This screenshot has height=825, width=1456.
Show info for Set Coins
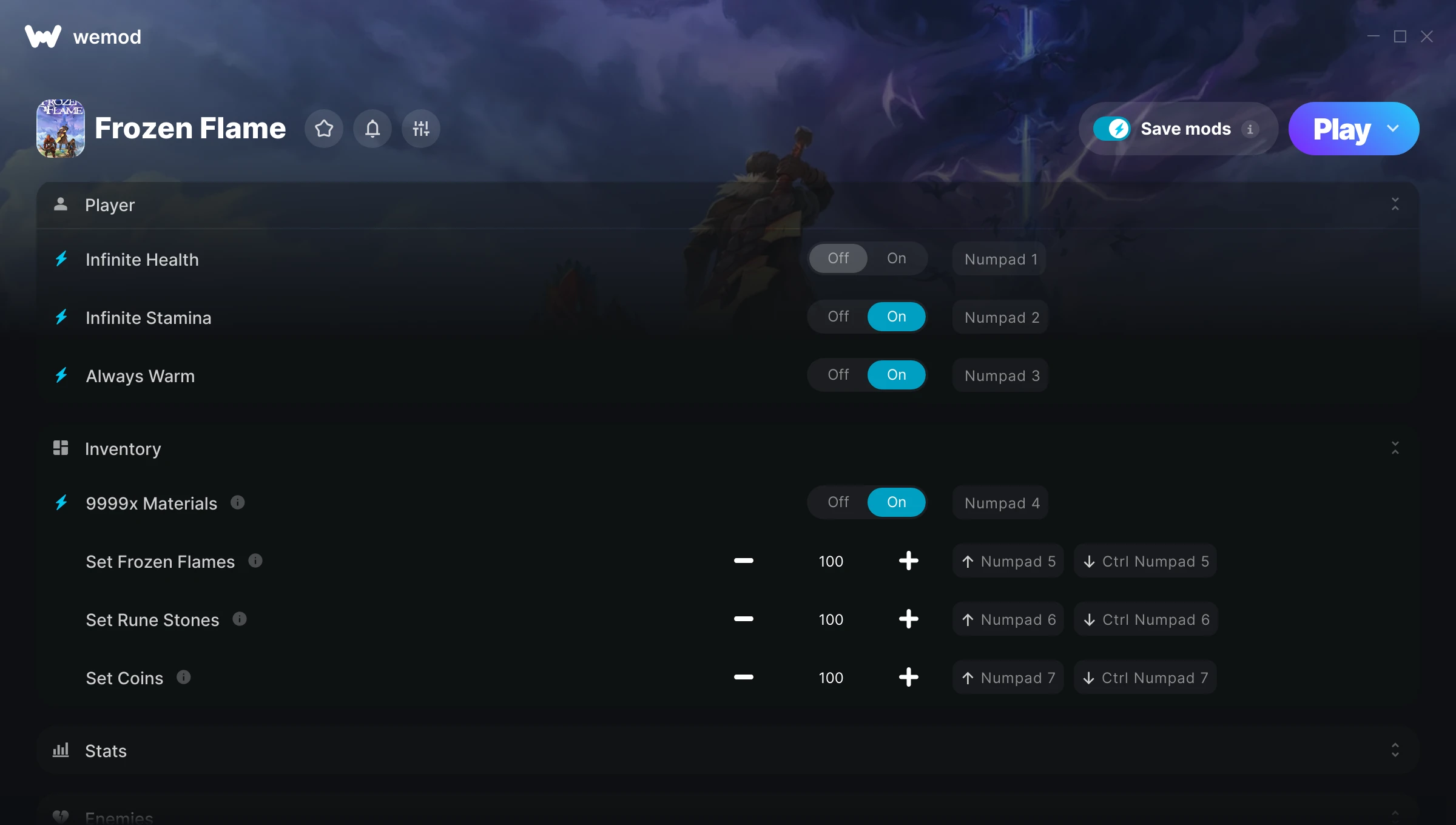[x=184, y=677]
